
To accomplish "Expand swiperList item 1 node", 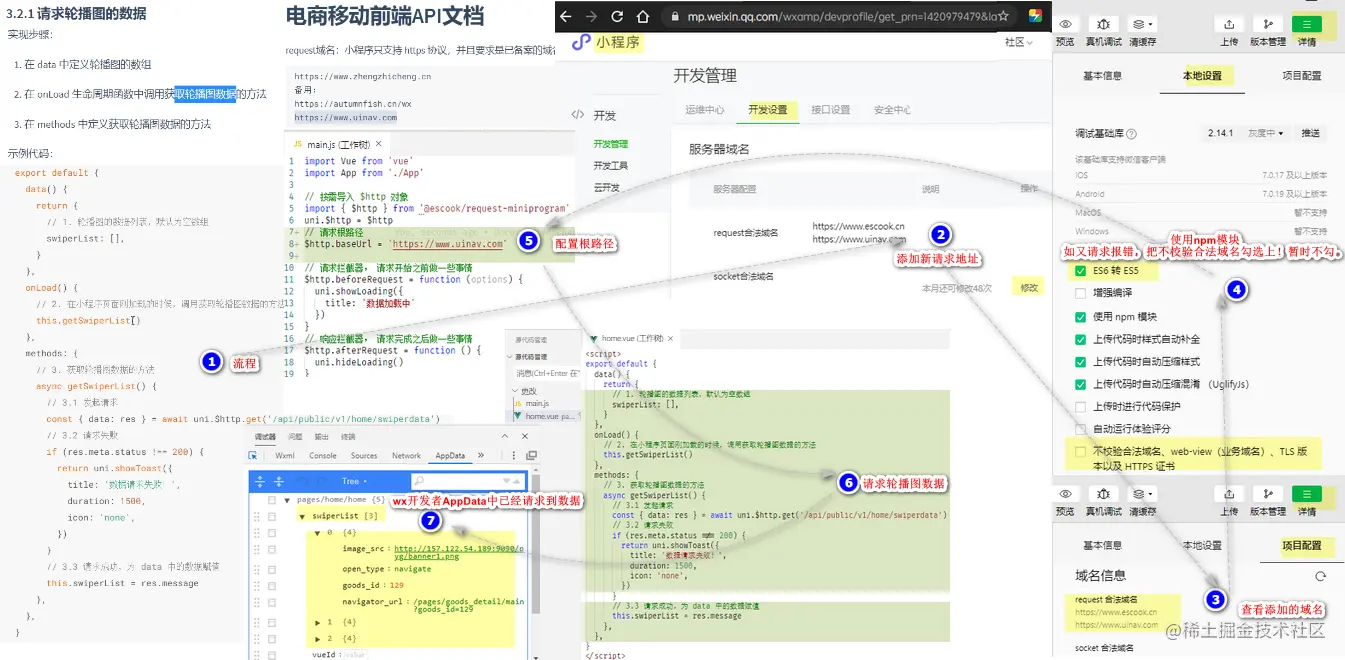I will 317,622.
